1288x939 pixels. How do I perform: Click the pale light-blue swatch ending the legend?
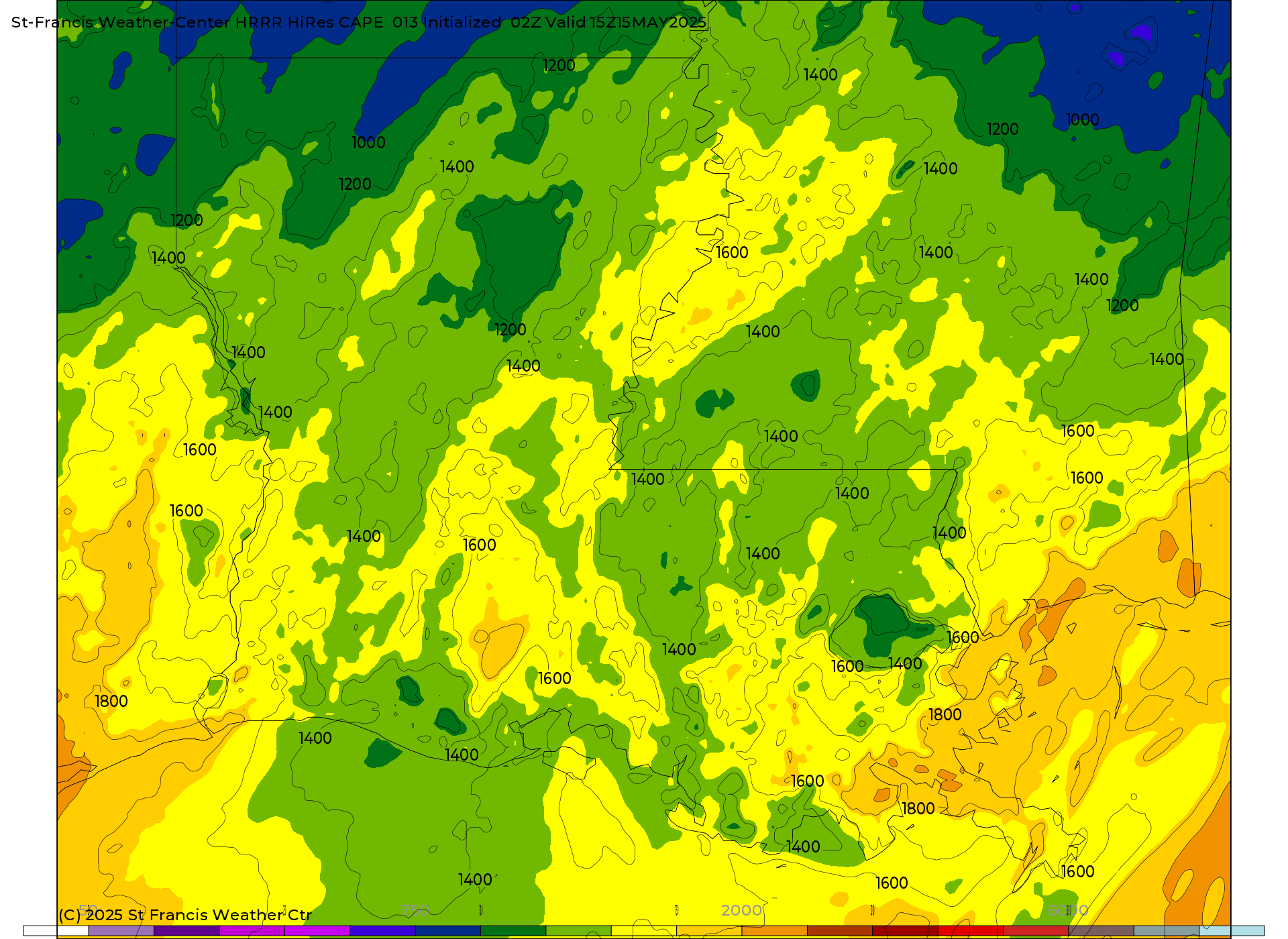click(1232, 931)
